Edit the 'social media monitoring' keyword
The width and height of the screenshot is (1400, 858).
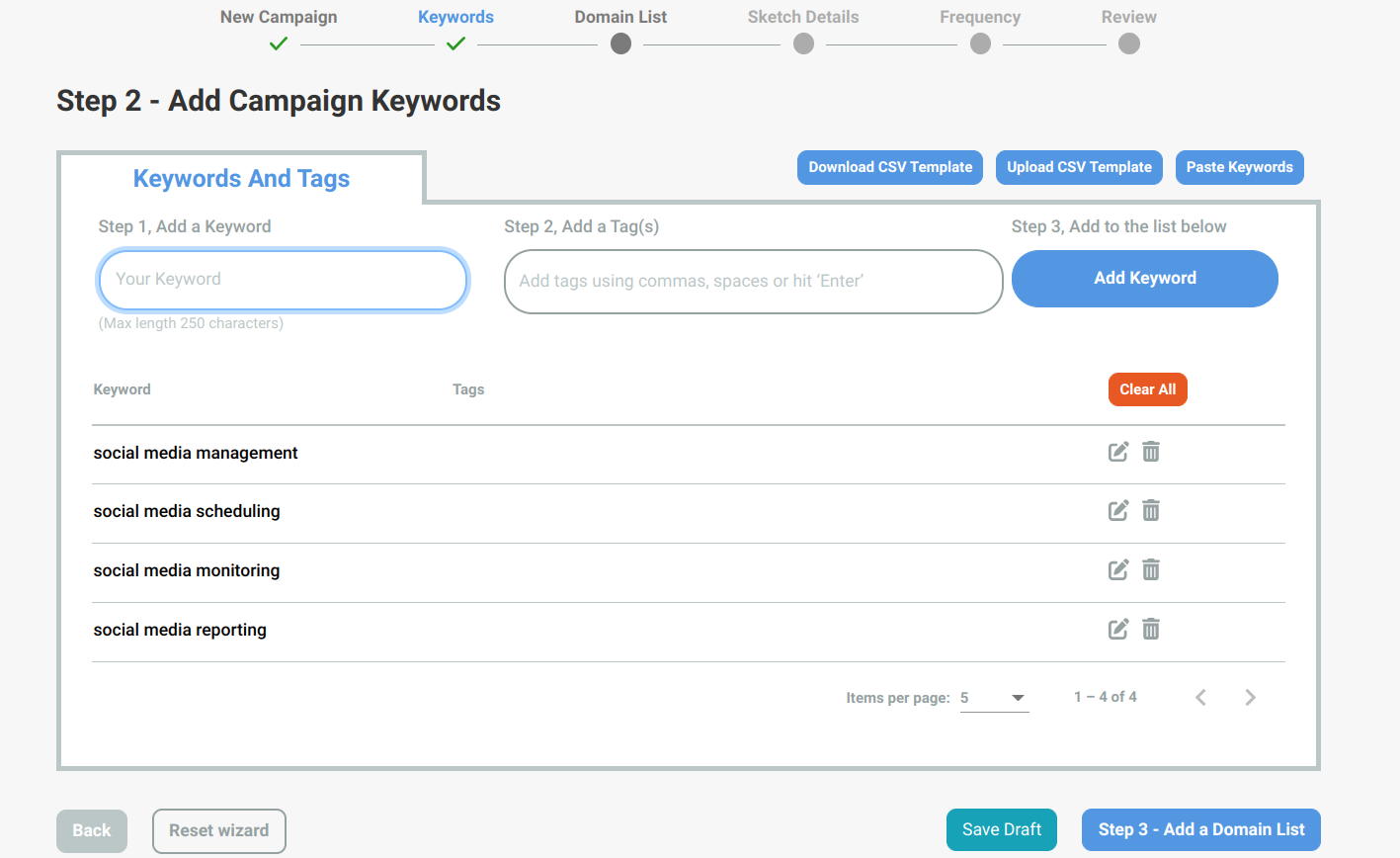click(1118, 570)
